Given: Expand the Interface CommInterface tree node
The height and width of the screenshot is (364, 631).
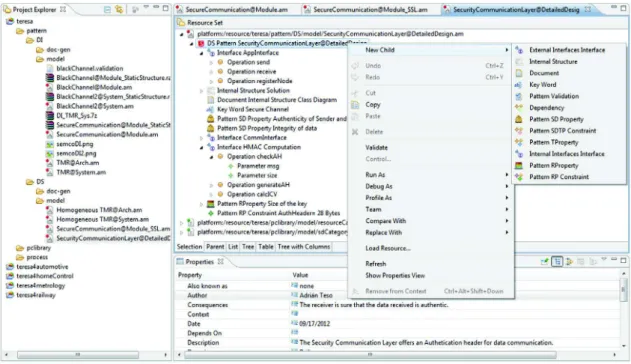Looking at the screenshot, I should click(202, 138).
